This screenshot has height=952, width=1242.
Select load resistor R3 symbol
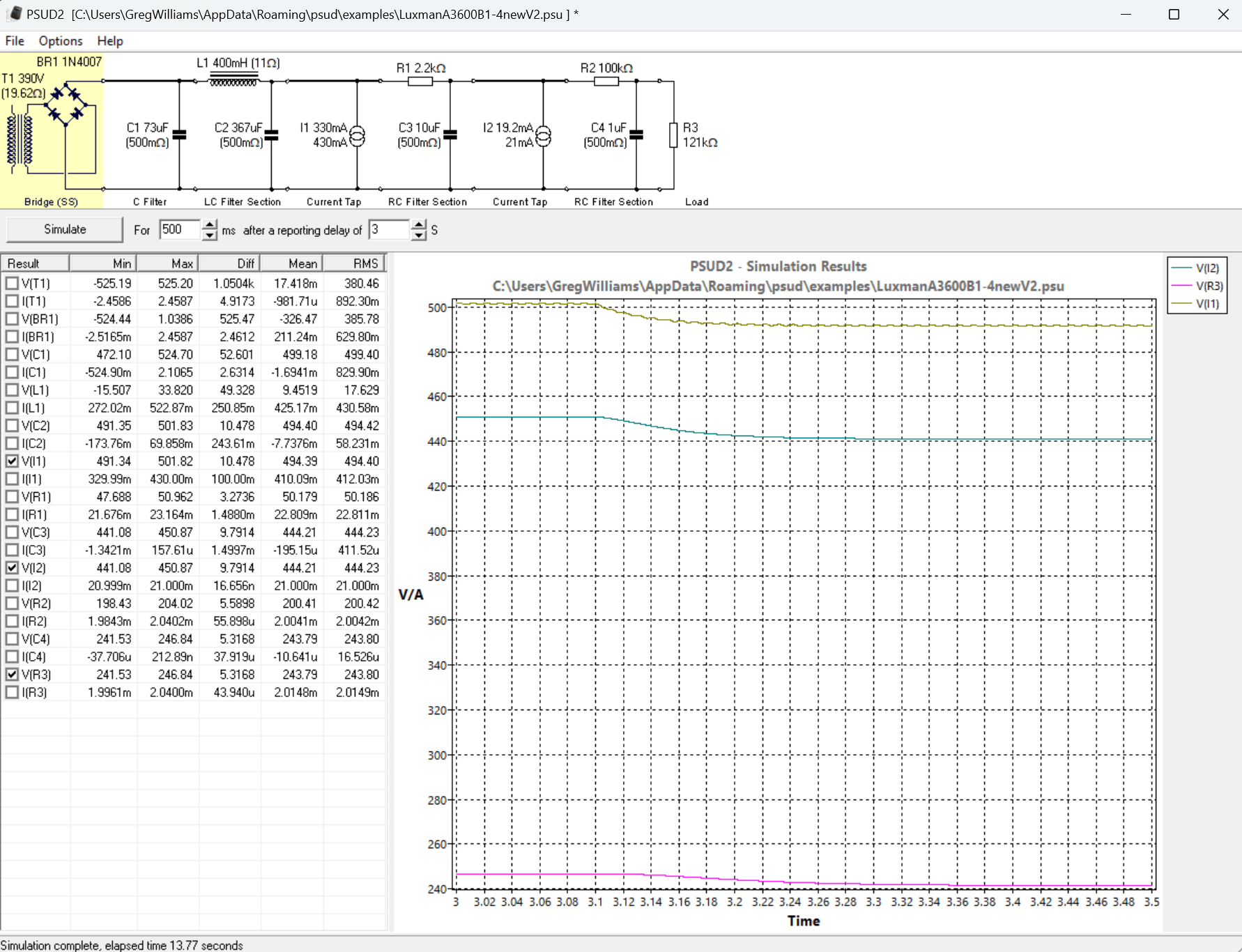point(673,135)
